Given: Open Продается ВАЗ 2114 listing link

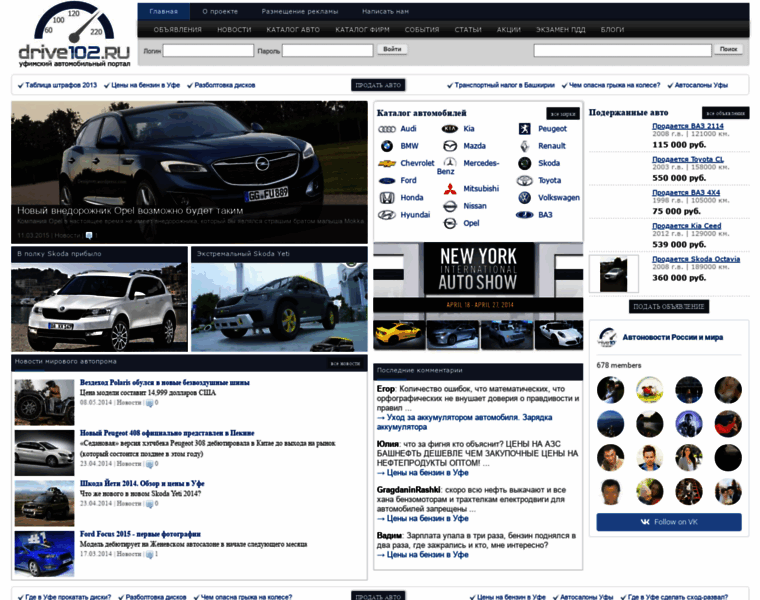Looking at the screenshot, I should (x=688, y=126).
